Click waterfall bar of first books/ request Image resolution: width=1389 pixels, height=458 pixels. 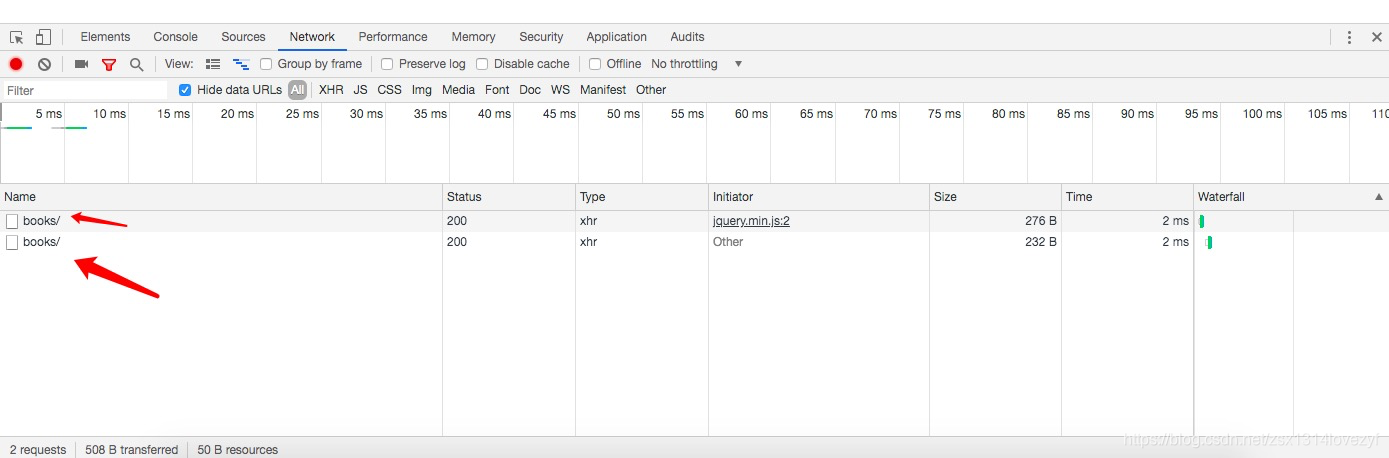click(1201, 221)
